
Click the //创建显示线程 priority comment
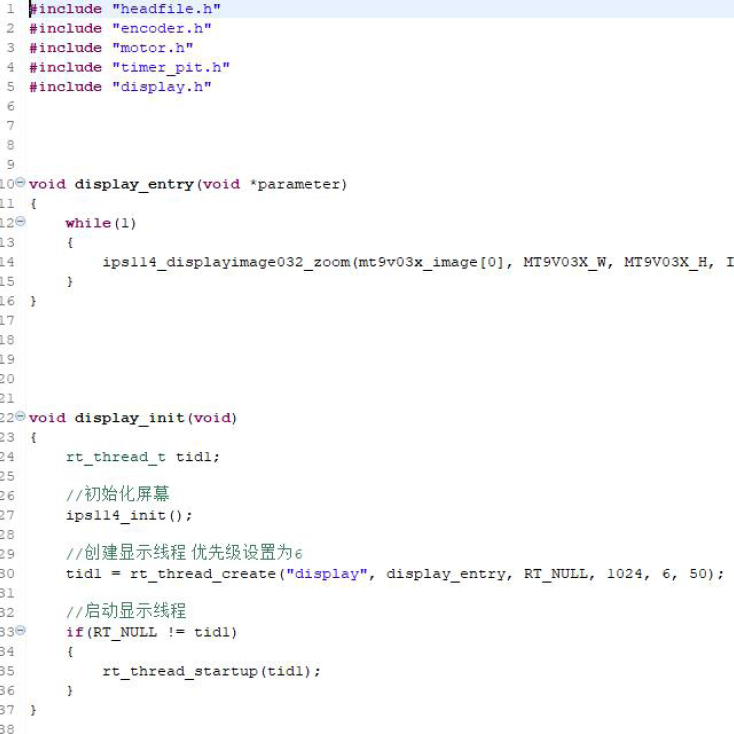(184, 553)
